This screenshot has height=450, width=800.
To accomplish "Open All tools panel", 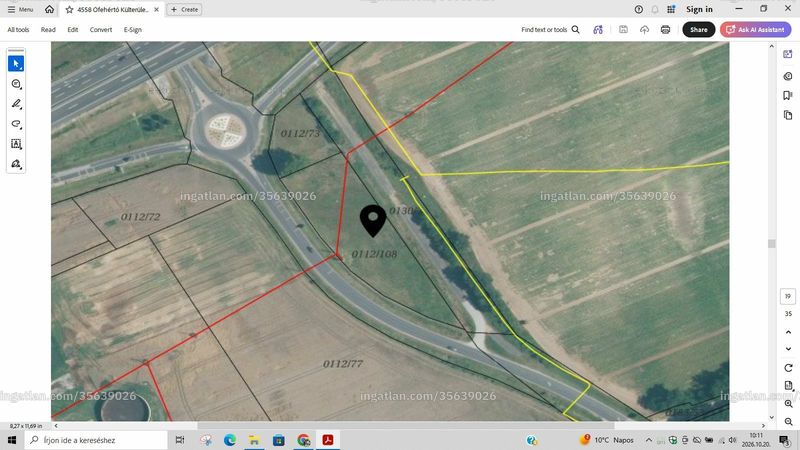I will coord(18,30).
